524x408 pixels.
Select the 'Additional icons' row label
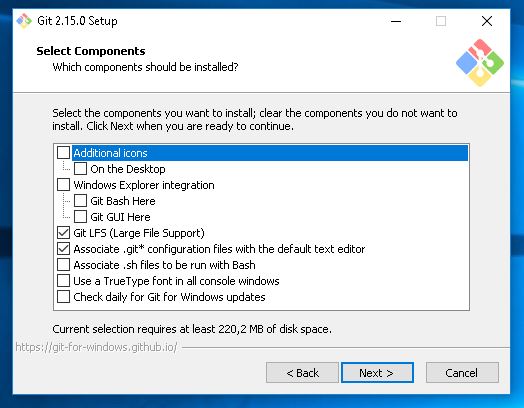pyautogui.click(x=110, y=153)
